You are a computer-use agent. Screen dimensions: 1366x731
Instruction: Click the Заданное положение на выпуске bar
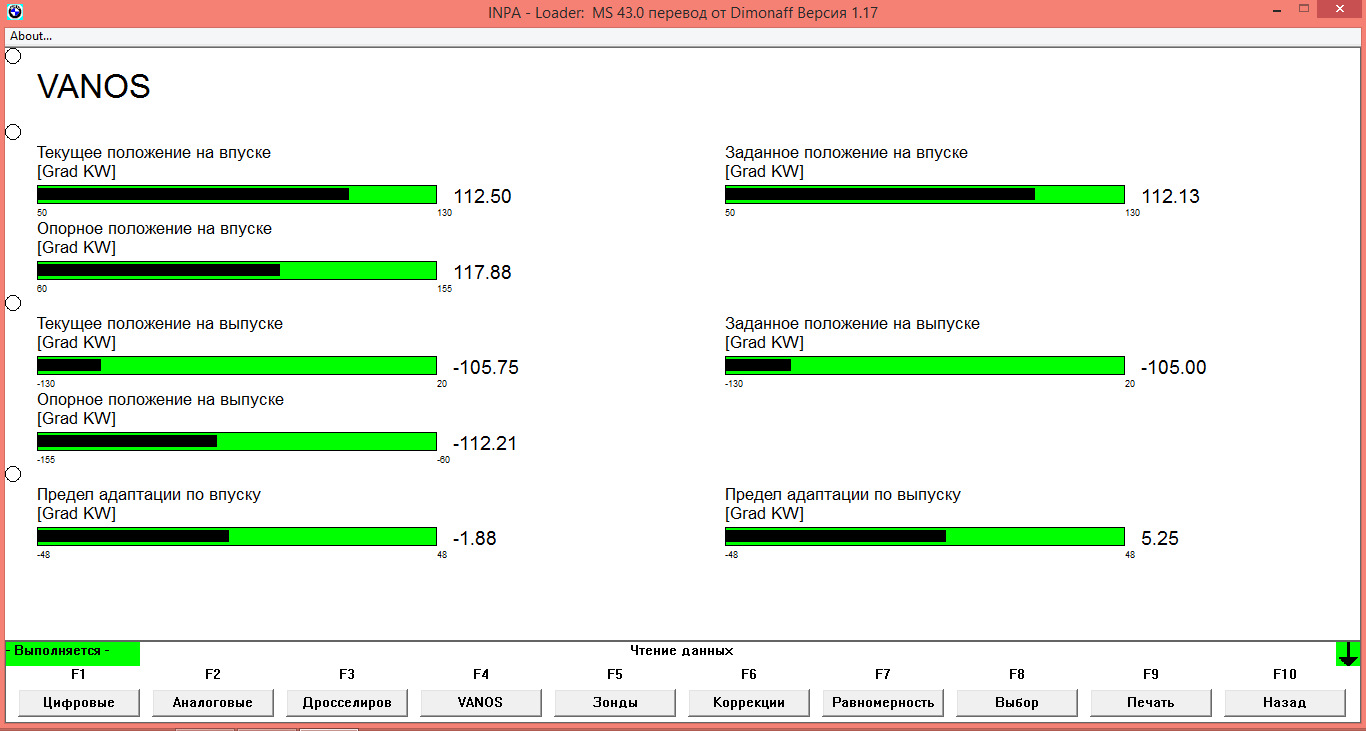tap(925, 366)
